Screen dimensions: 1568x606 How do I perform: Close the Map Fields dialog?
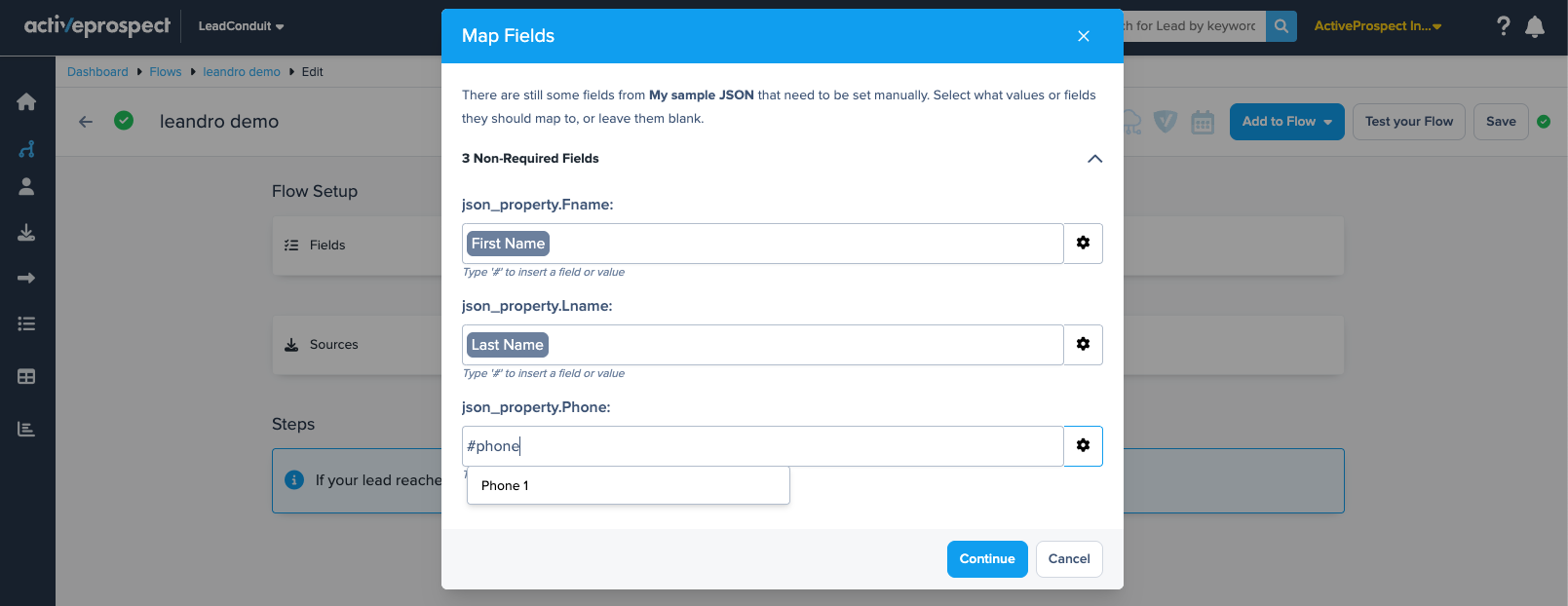[x=1083, y=36]
